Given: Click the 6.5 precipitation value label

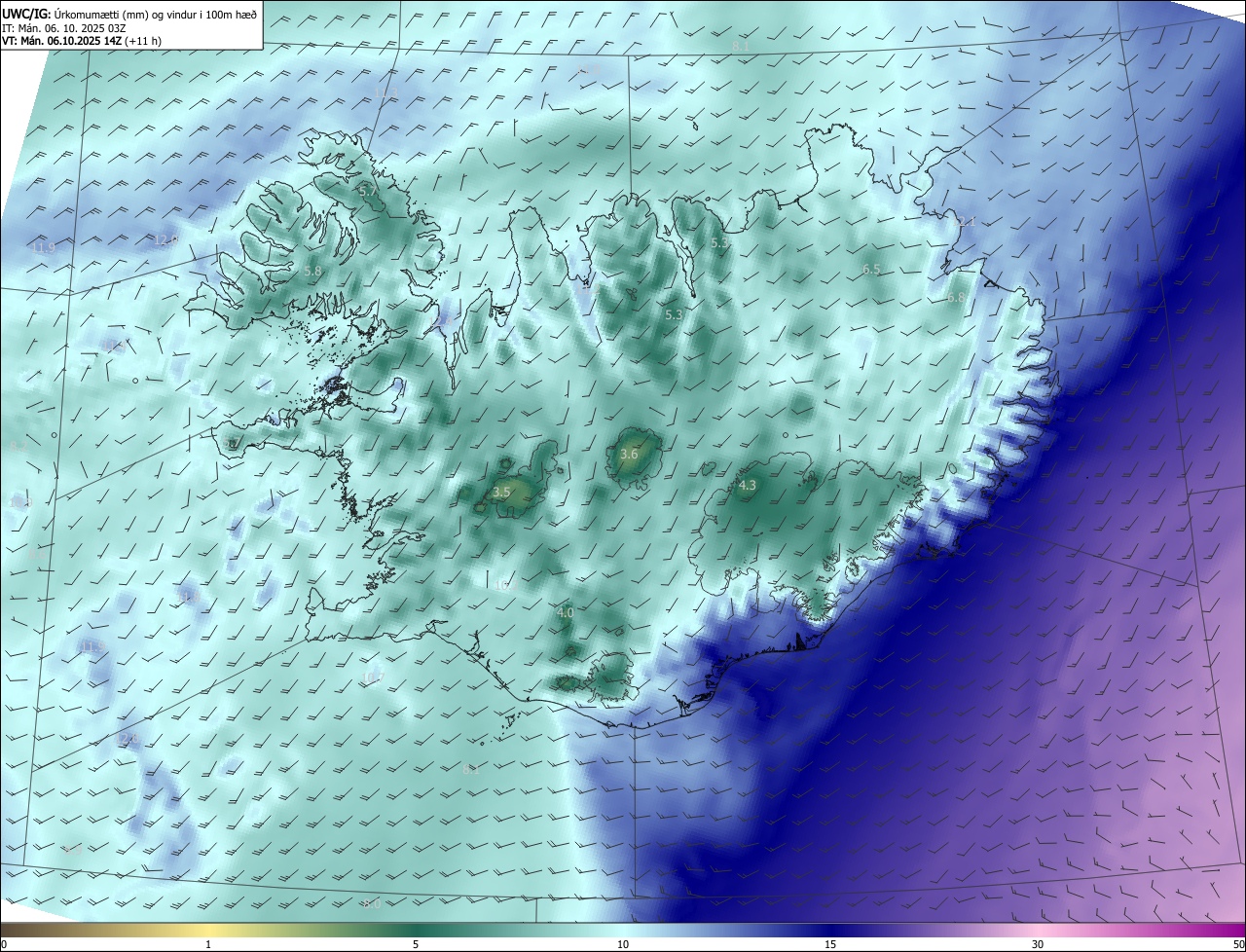Looking at the screenshot, I should click(x=871, y=270).
